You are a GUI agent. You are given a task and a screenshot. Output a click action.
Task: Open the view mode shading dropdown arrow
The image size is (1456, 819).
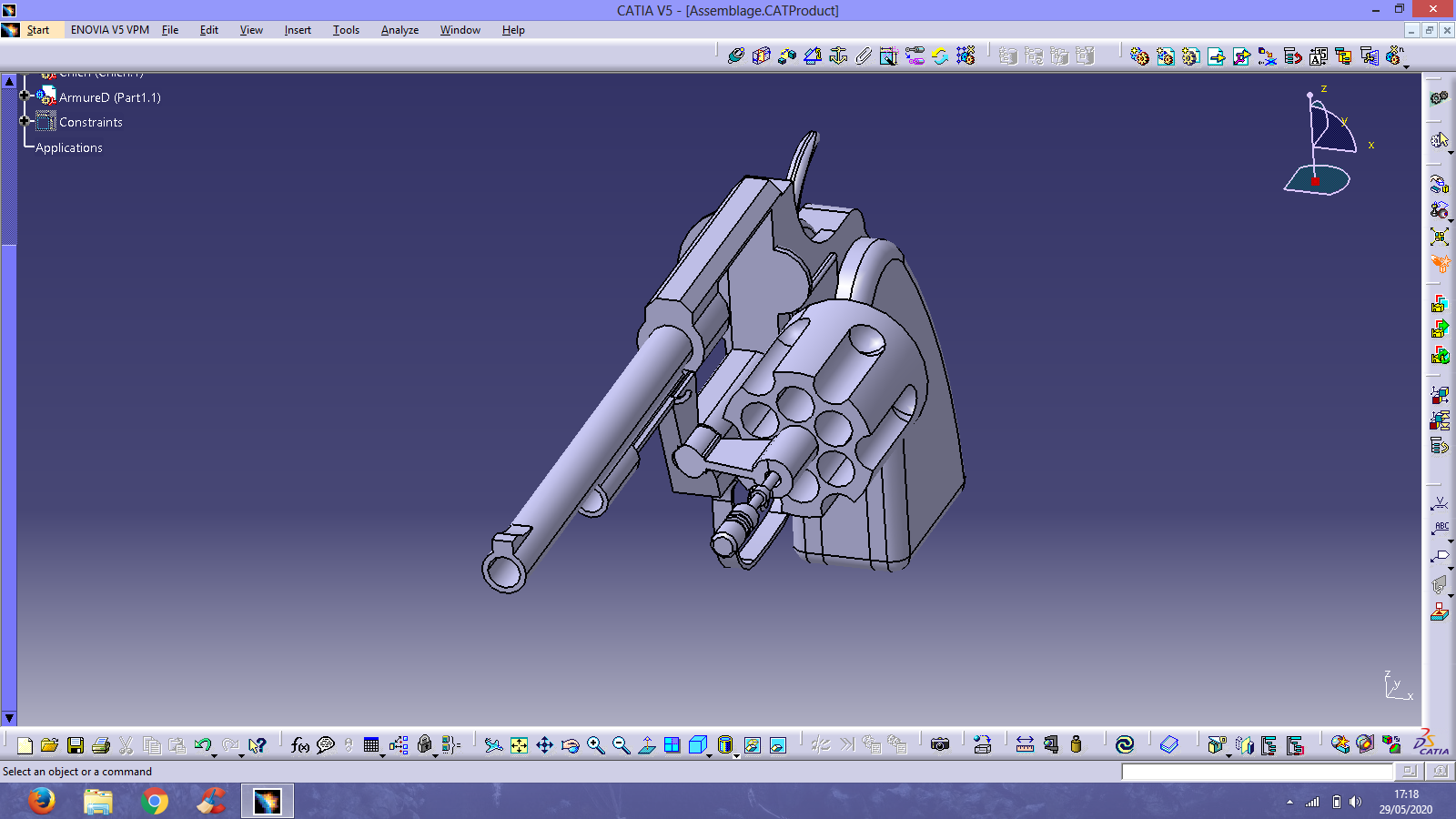pyautogui.click(x=736, y=755)
